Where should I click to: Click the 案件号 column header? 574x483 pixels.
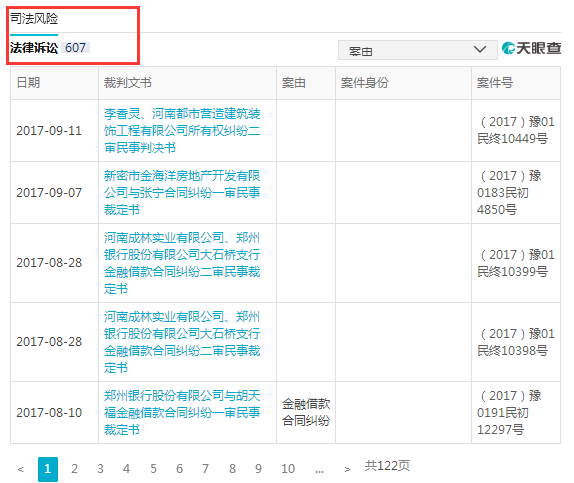click(495, 83)
